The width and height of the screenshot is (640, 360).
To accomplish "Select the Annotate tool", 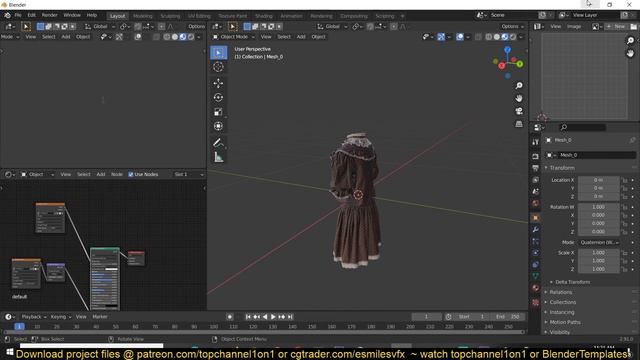I will point(218,142).
